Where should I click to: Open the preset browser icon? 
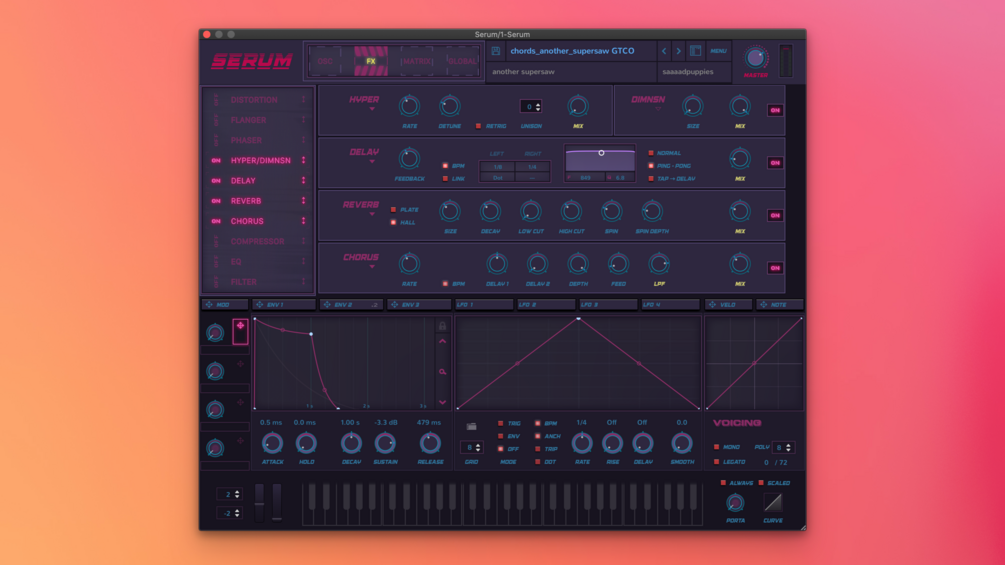(x=695, y=51)
